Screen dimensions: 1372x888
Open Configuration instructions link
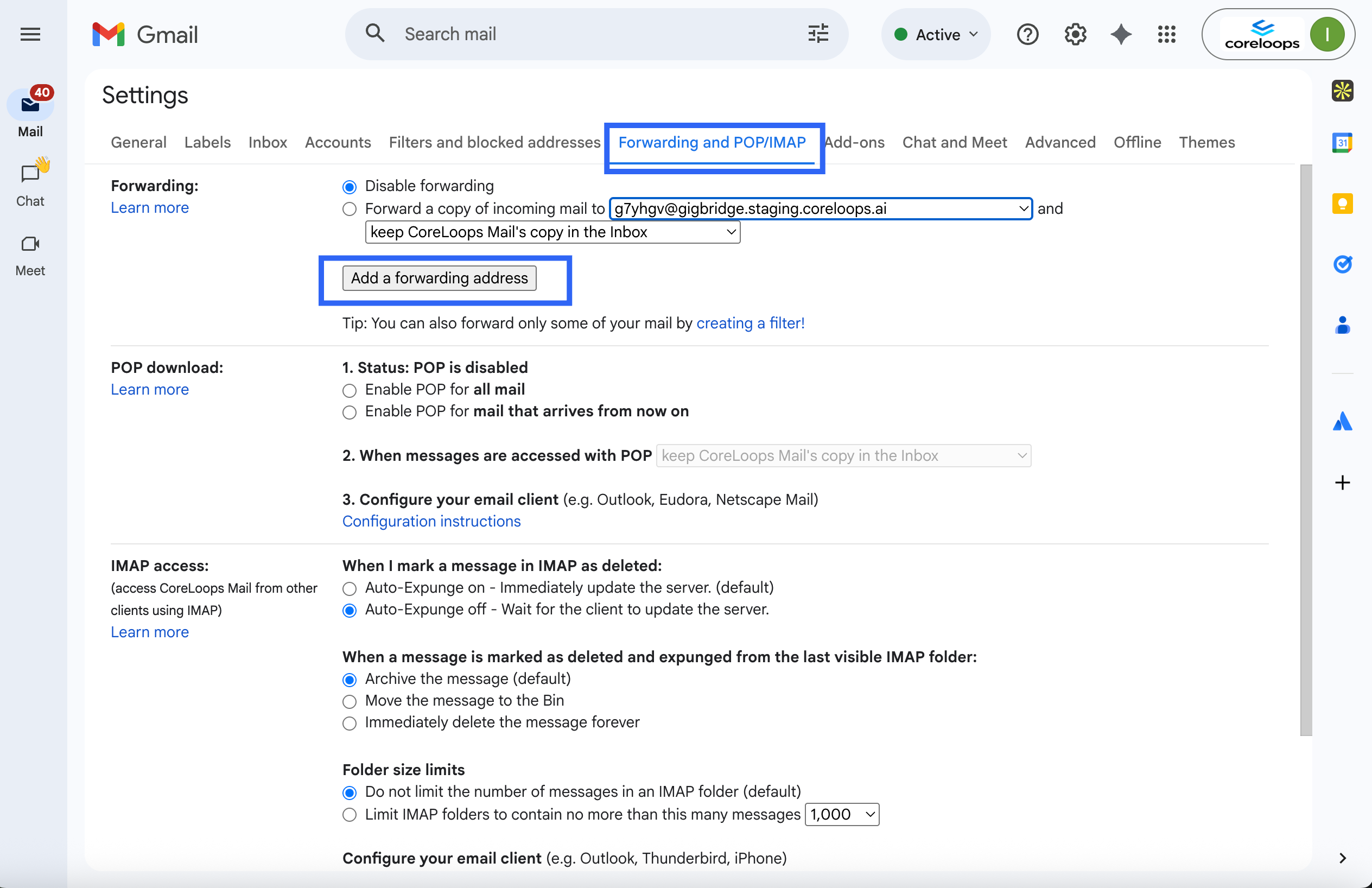(x=431, y=521)
